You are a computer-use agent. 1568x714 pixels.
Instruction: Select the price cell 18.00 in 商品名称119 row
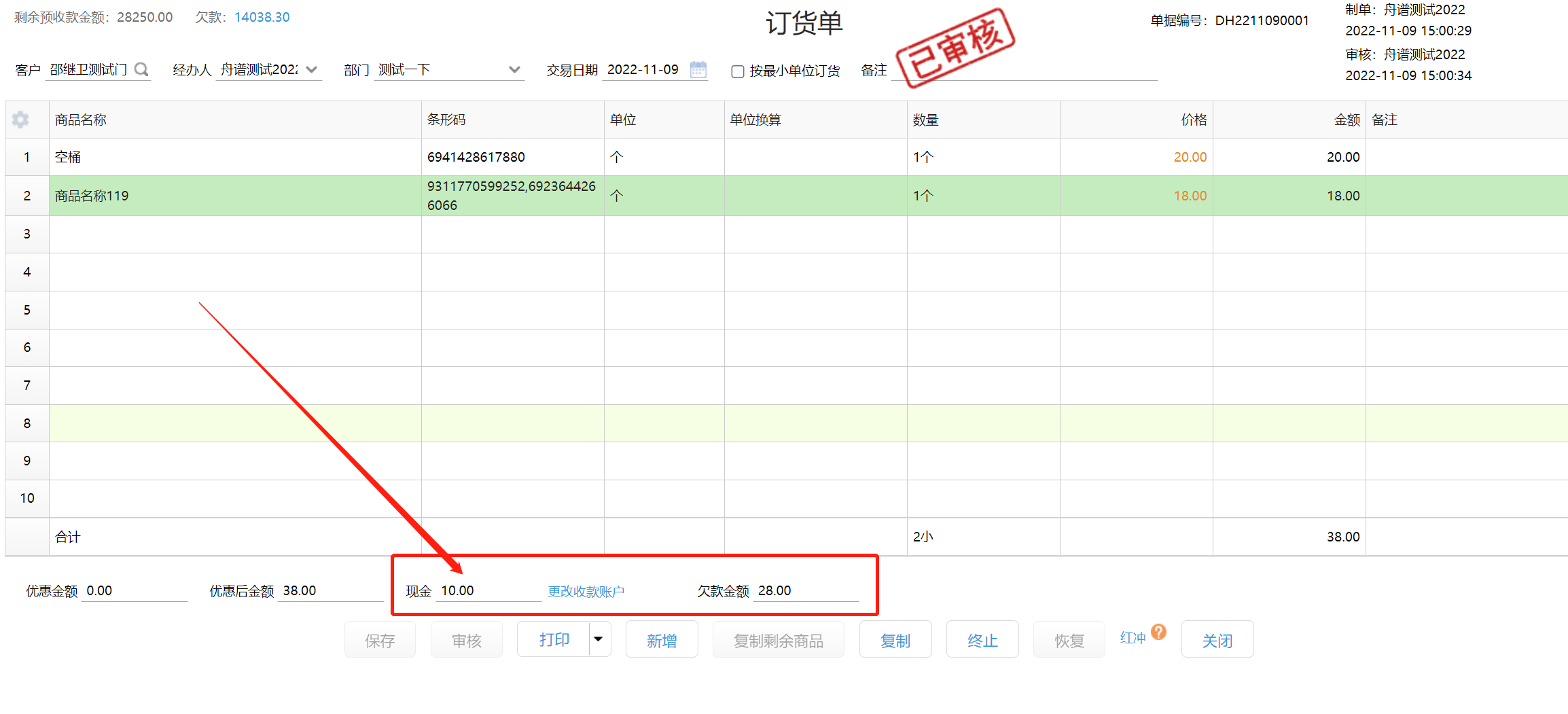(x=1137, y=196)
